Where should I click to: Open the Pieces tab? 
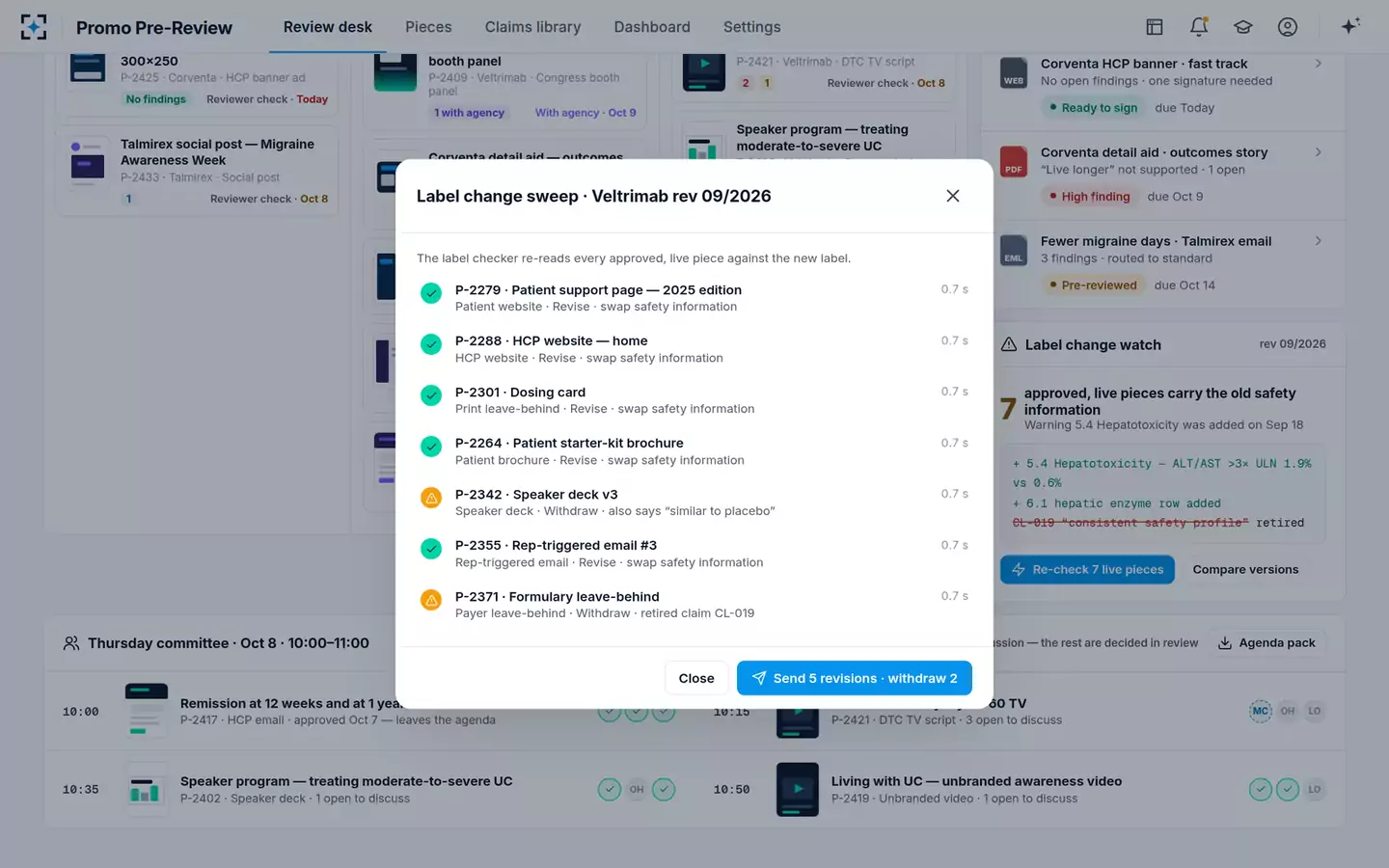(428, 27)
